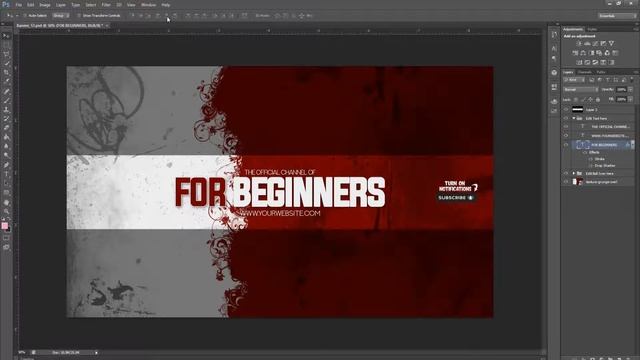Image resolution: width=640 pixels, height=360 pixels.
Task: Expand the second Edit group folder
Action: [574, 173]
